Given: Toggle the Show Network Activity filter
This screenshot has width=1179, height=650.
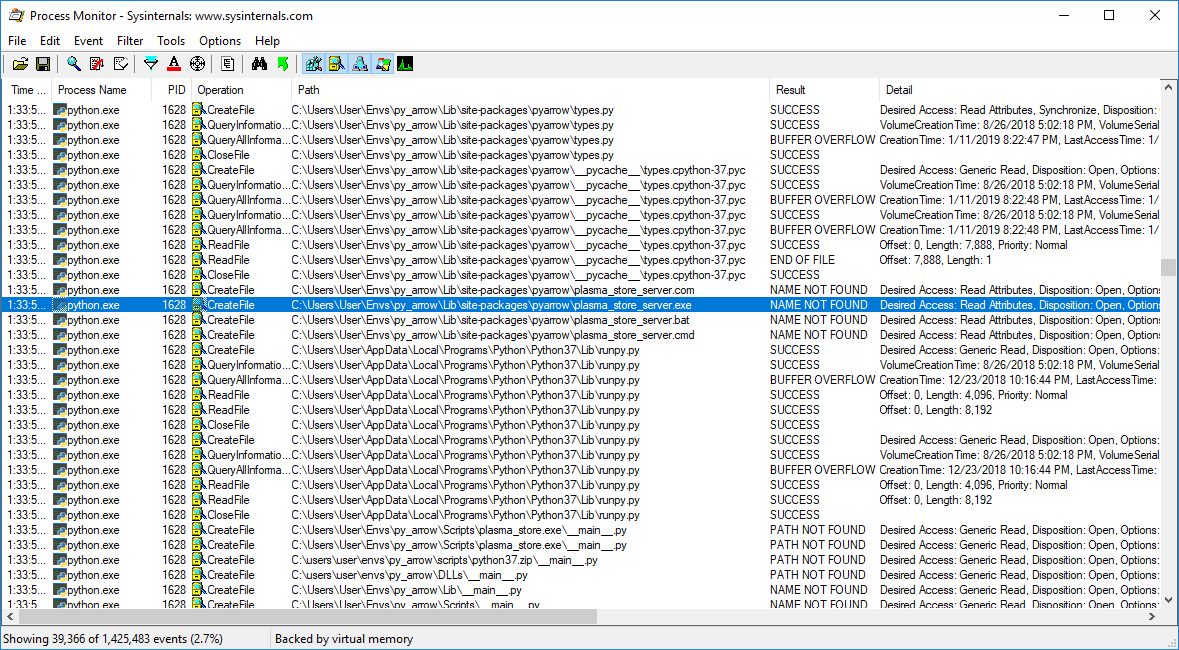Looking at the screenshot, I should pyautogui.click(x=361, y=63).
